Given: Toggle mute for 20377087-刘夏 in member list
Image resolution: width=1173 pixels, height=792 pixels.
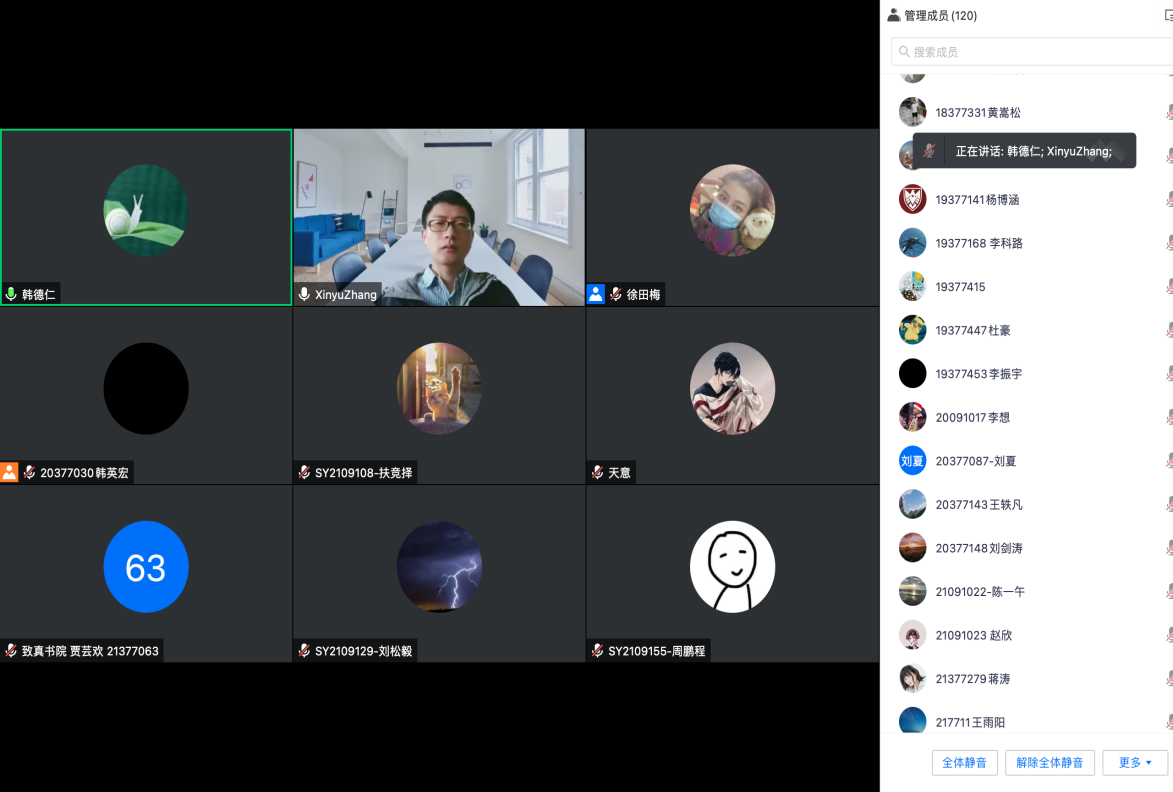Looking at the screenshot, I should pyautogui.click(x=1168, y=461).
